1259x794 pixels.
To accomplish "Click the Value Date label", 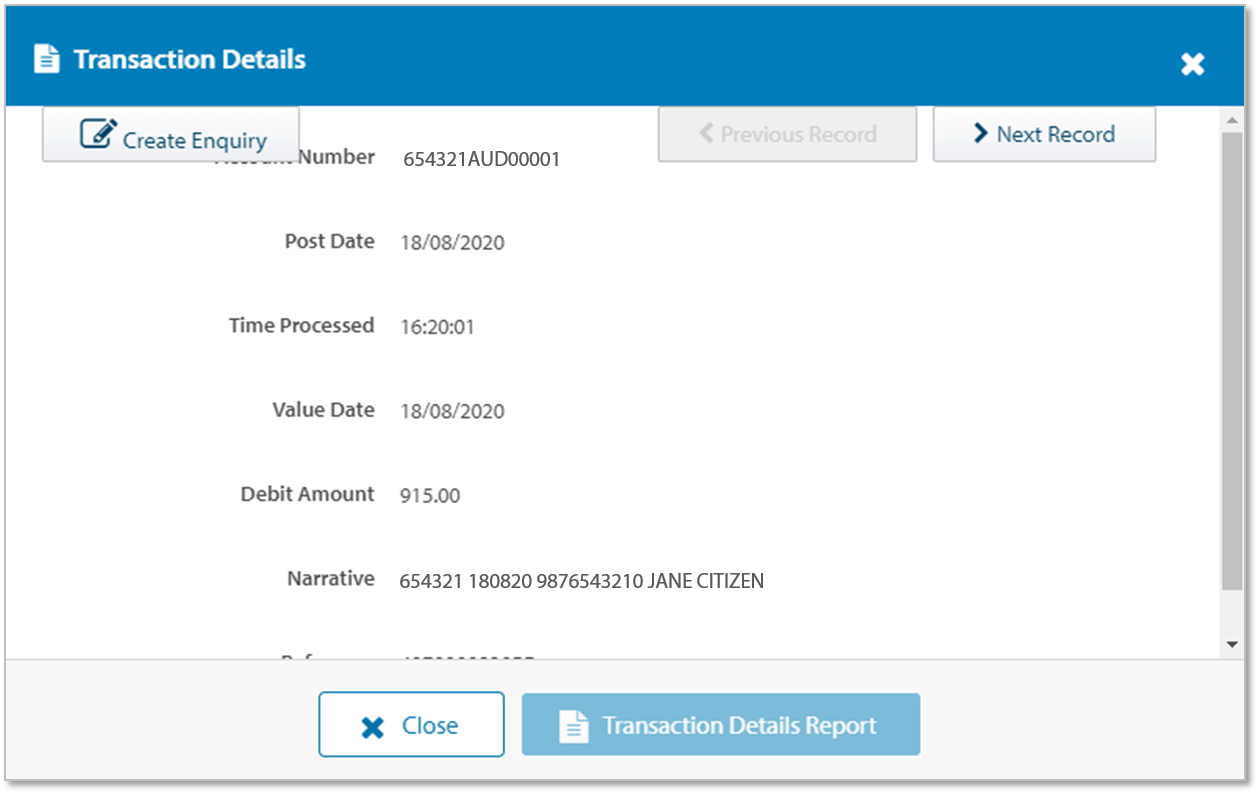I will pyautogui.click(x=324, y=410).
